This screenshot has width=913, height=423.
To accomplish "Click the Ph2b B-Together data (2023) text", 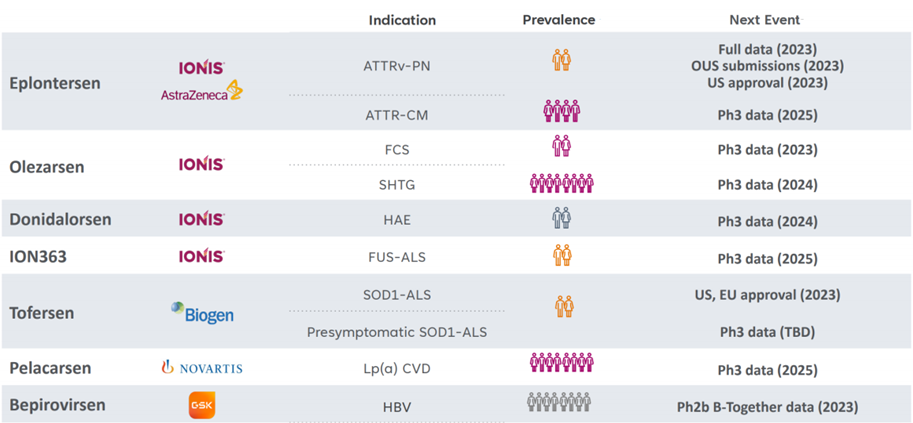I will pos(767,407).
